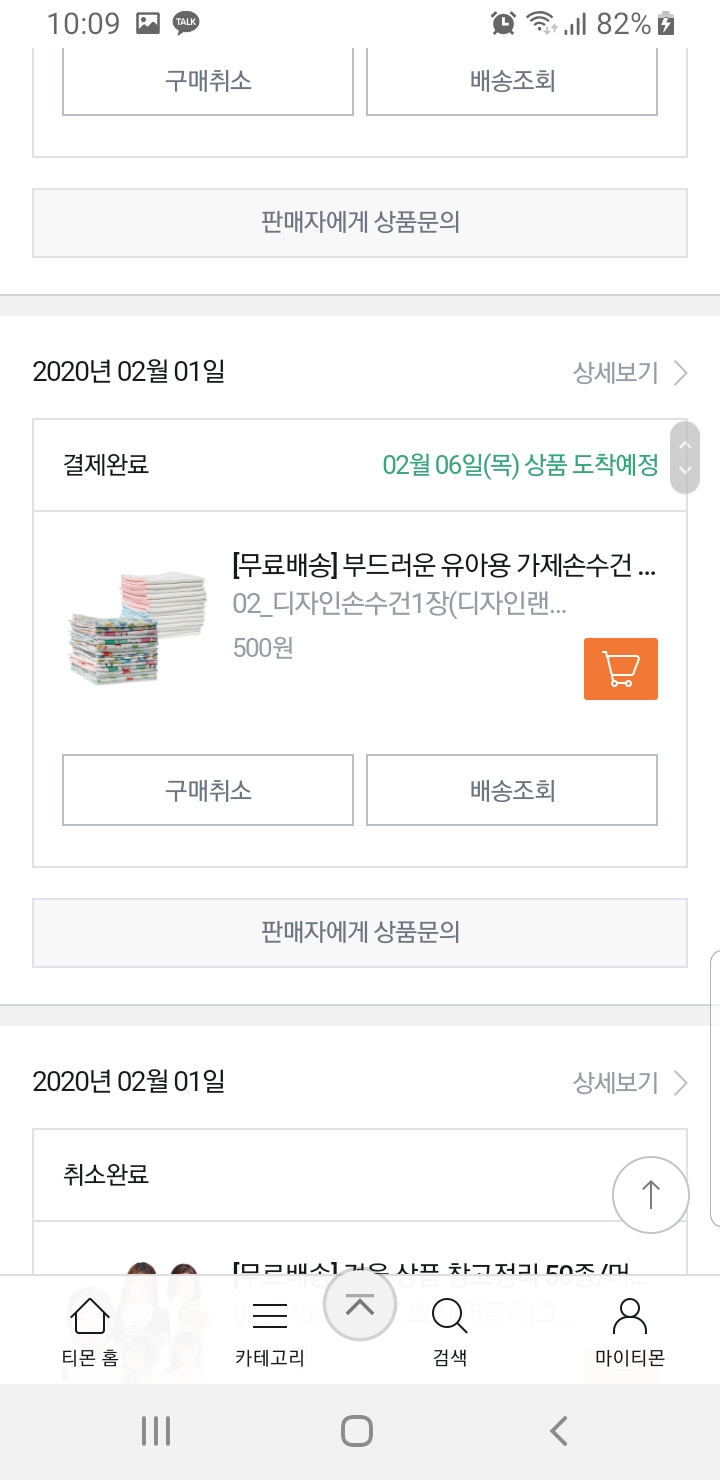Screen dimensions: 720x1480
Task: Tap the topmost 구매취소 button
Action: click(208, 80)
